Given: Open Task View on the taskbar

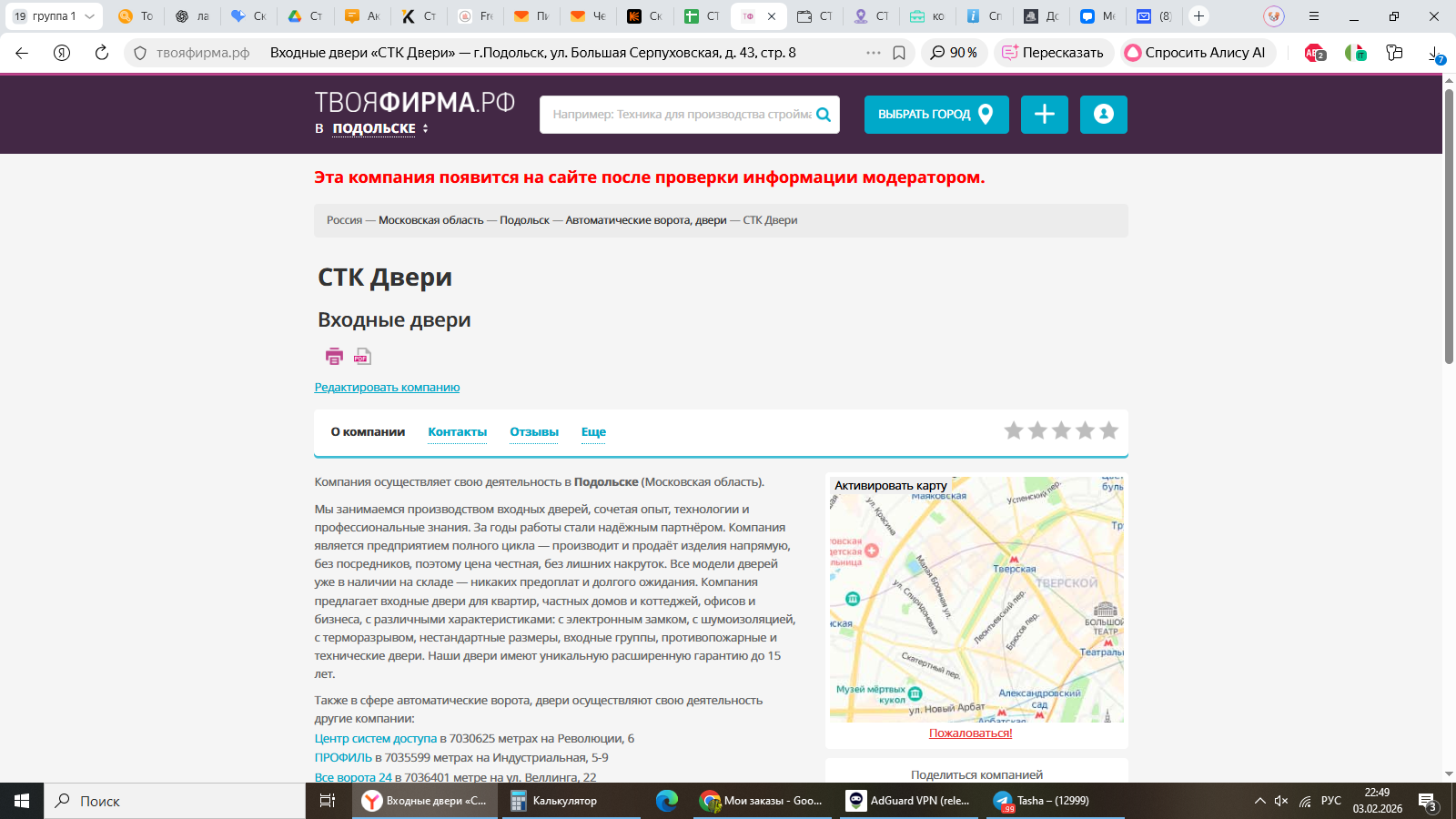Looking at the screenshot, I should point(328,801).
